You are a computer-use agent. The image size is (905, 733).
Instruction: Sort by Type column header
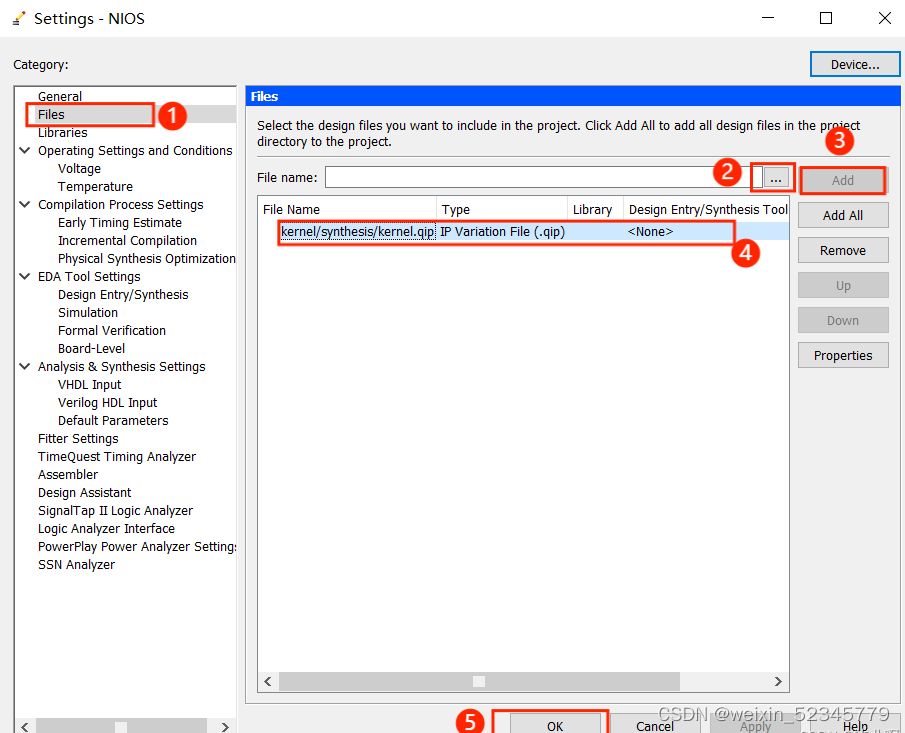click(502, 210)
